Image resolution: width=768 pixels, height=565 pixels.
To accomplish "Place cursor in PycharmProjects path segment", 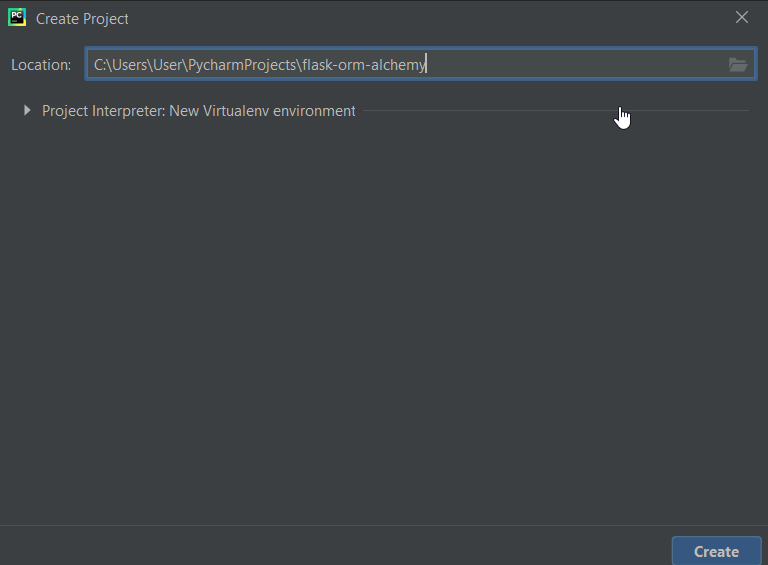I will tap(242, 65).
